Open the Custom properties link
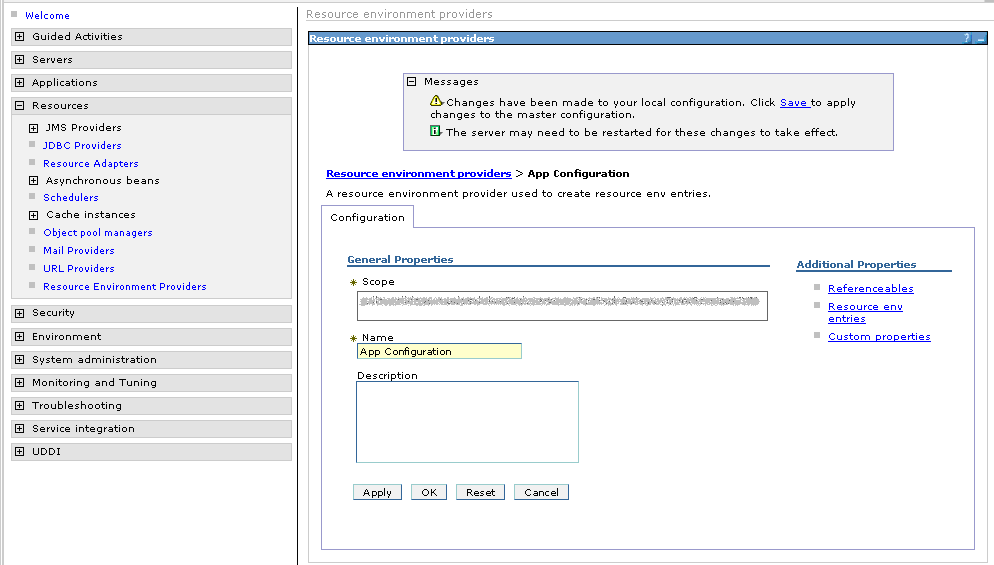This screenshot has width=994, height=565. tap(879, 337)
